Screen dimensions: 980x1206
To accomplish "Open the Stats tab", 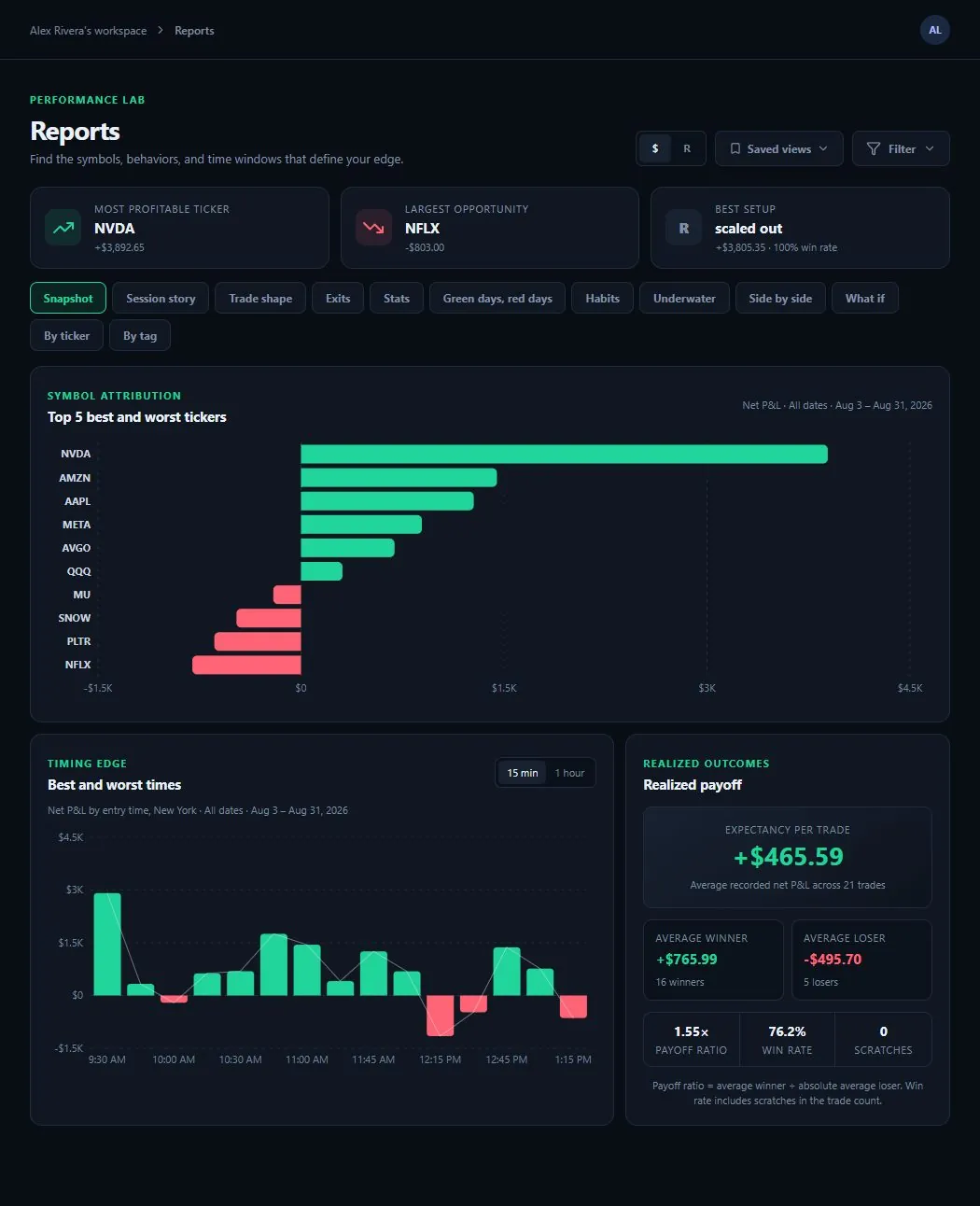I will click(x=397, y=299).
